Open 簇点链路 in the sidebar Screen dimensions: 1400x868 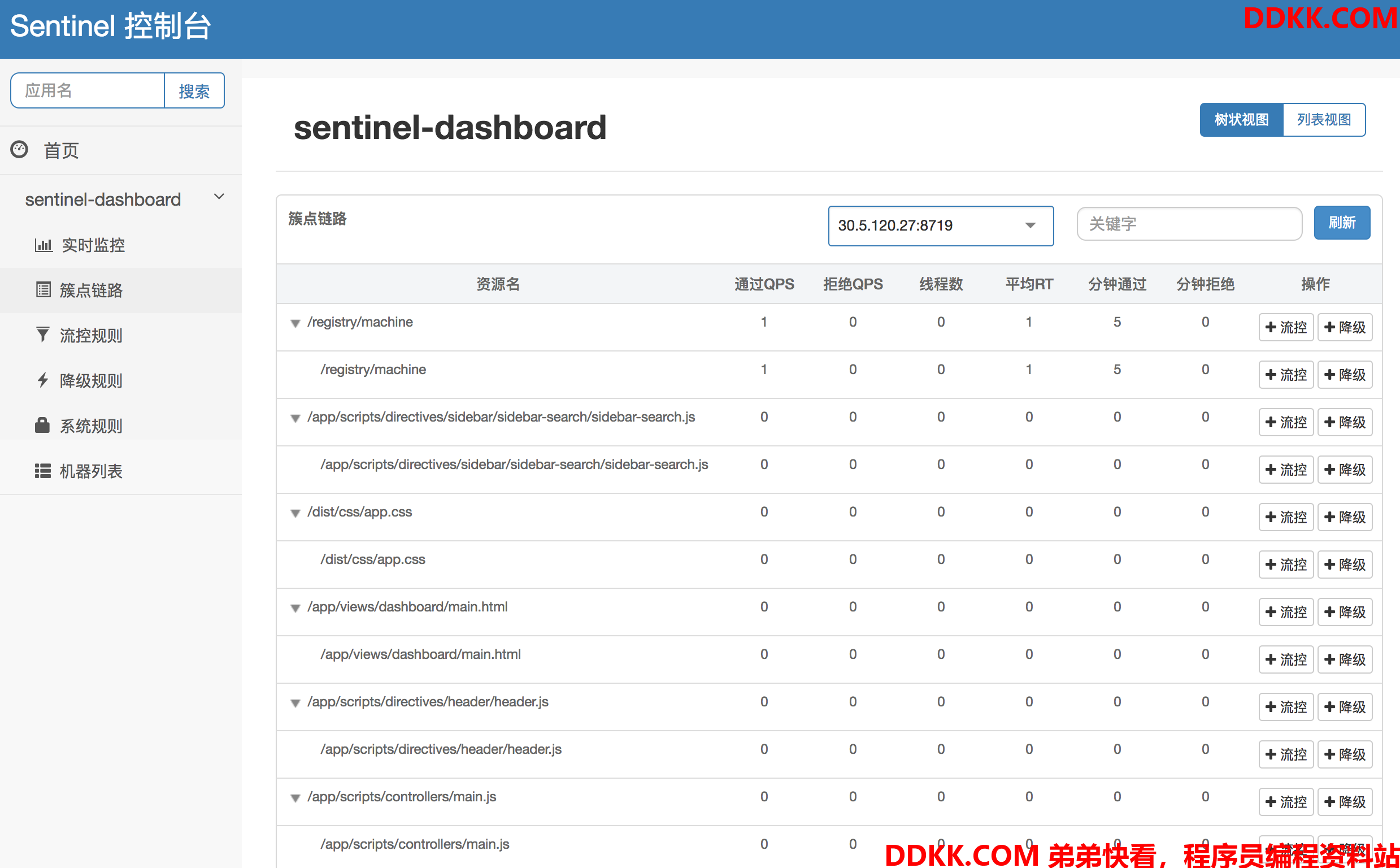(120, 290)
